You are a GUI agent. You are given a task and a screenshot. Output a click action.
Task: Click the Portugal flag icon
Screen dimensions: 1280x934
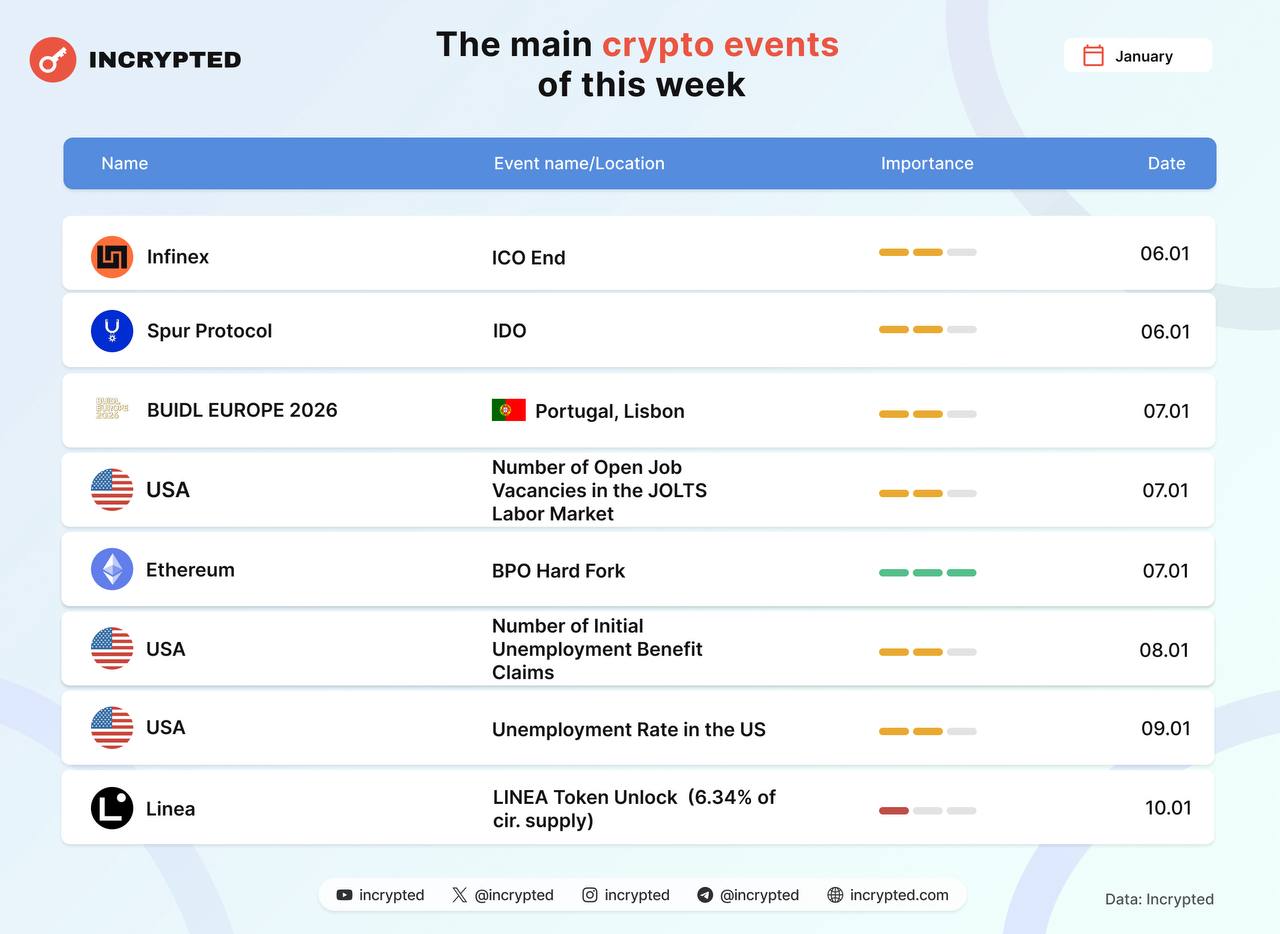coord(509,410)
